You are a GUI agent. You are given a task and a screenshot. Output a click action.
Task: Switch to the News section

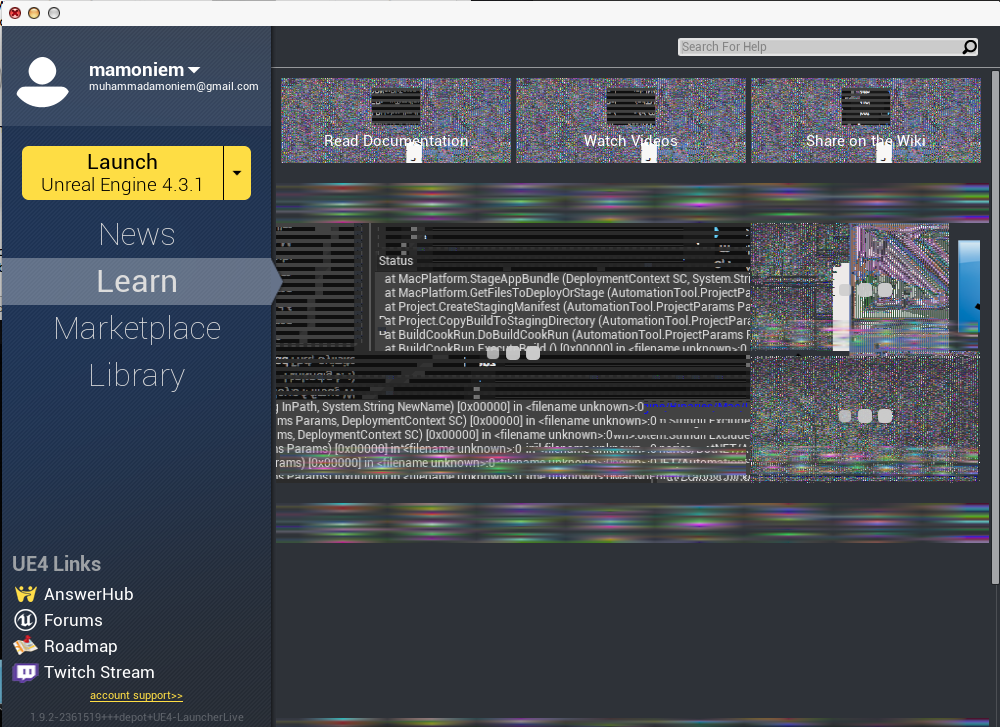click(x=137, y=234)
